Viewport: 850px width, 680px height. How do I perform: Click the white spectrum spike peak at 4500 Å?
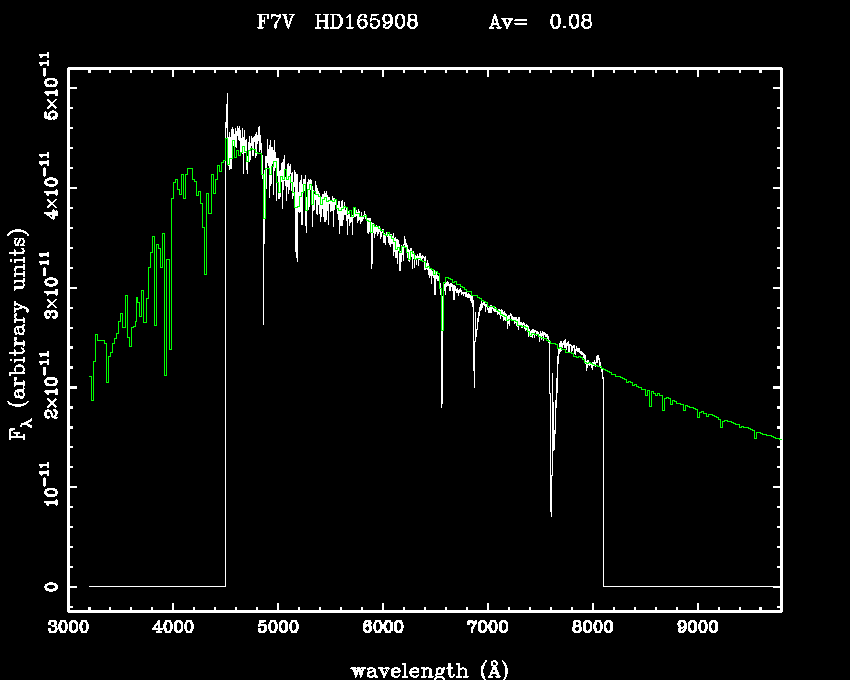point(227,95)
